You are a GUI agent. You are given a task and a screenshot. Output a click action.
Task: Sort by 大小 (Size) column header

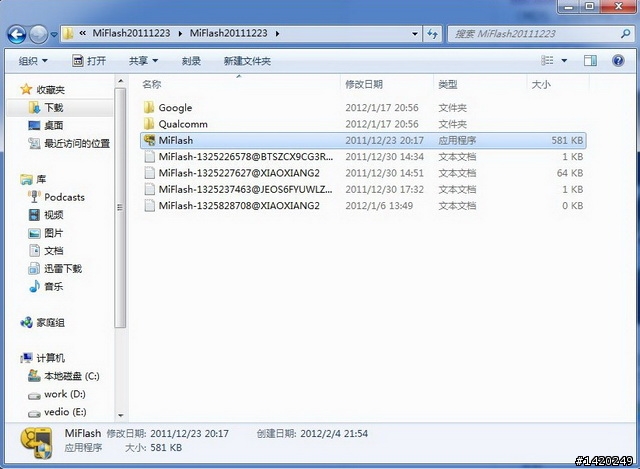[558, 84]
